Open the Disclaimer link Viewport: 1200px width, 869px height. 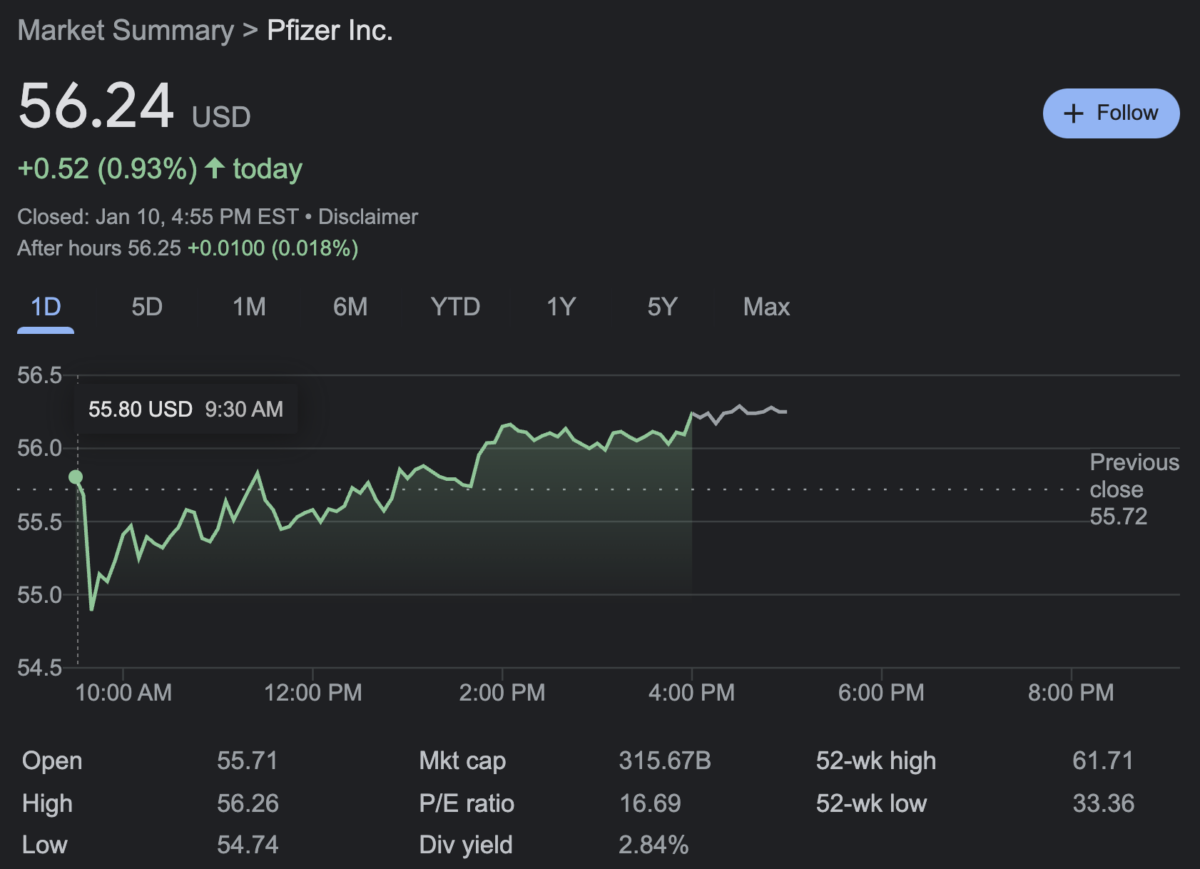(x=368, y=216)
